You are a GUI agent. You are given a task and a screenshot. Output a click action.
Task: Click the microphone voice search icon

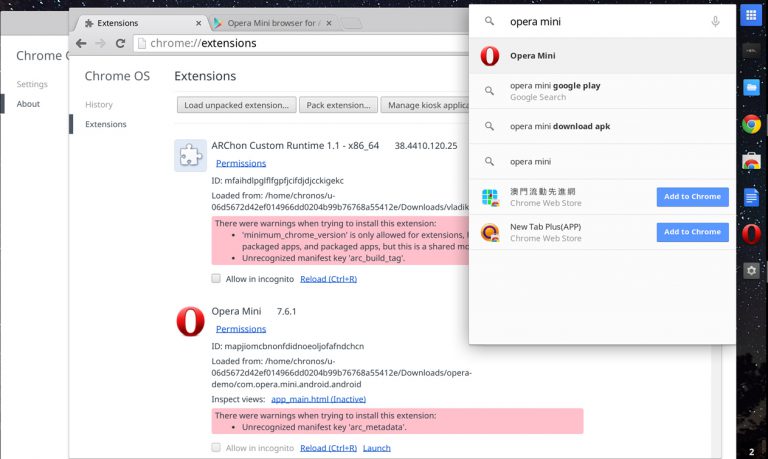pos(715,22)
